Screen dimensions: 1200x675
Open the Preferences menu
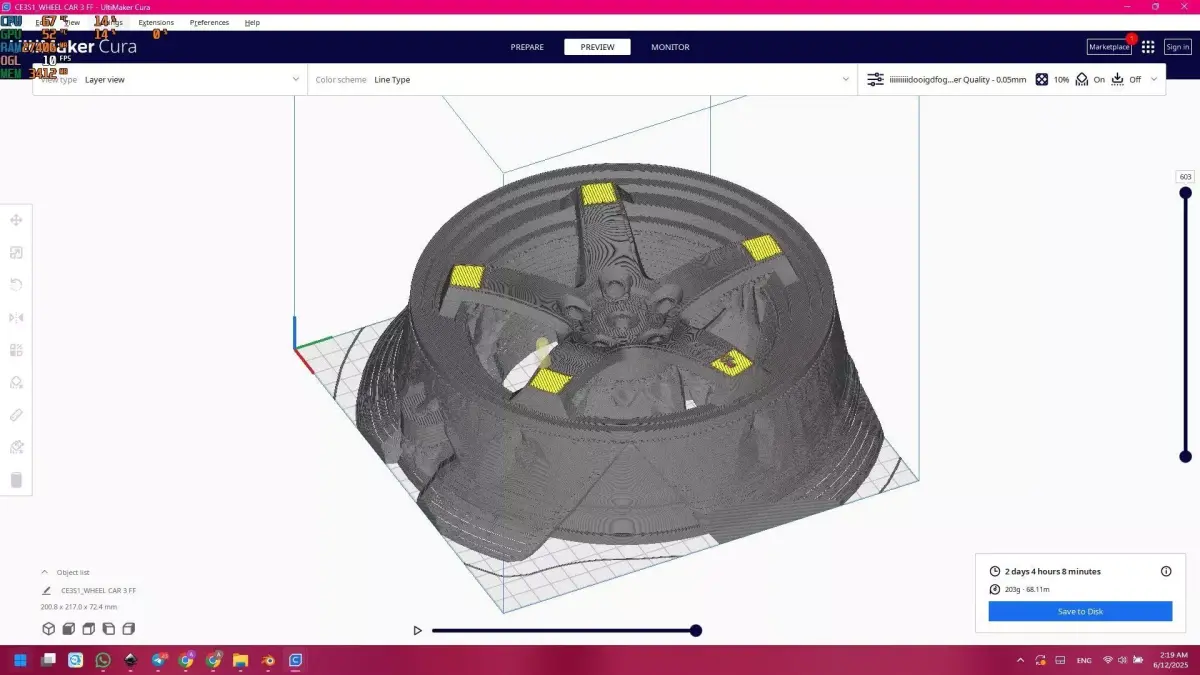(x=209, y=22)
